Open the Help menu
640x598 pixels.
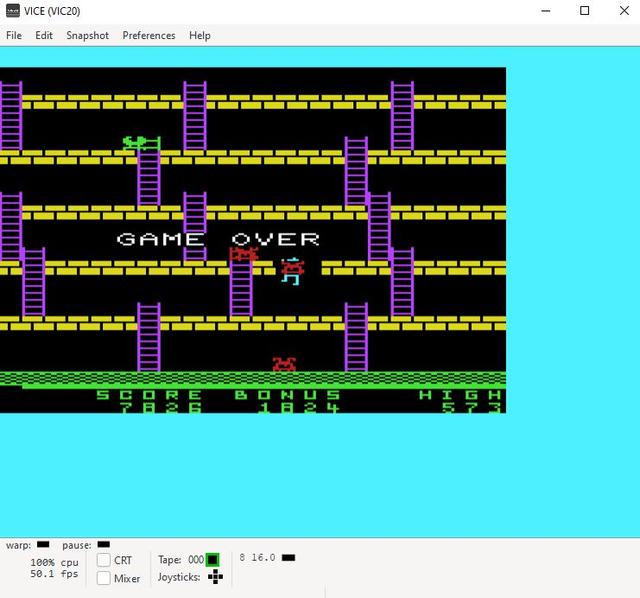[200, 36]
